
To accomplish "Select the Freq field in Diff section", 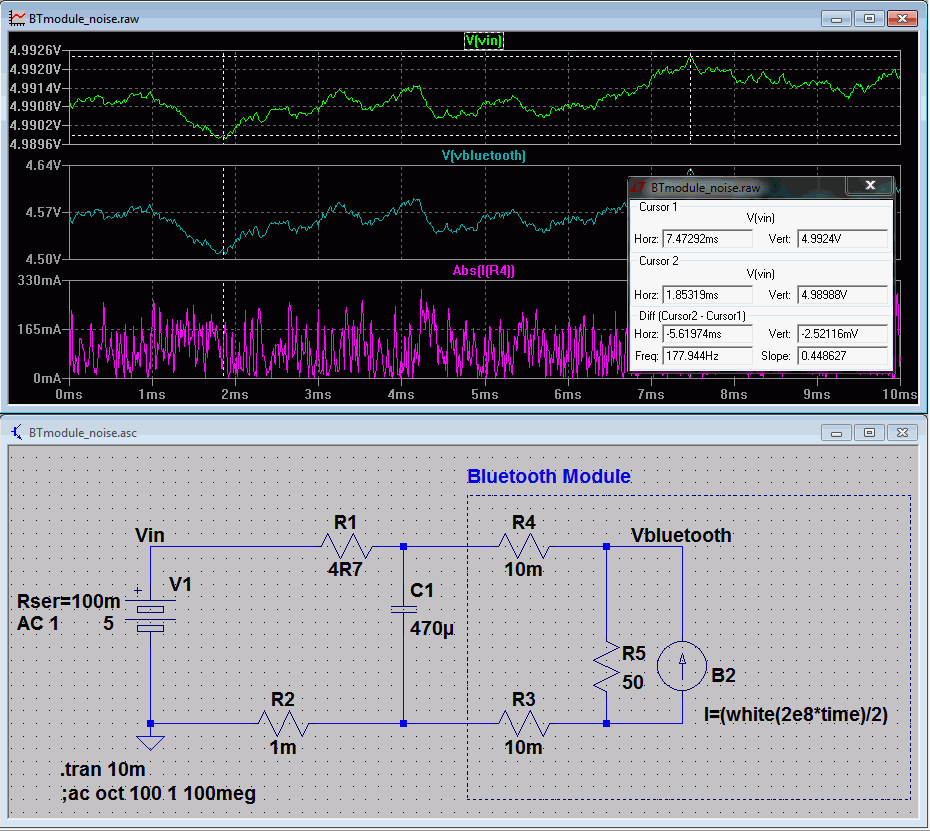I will point(706,356).
